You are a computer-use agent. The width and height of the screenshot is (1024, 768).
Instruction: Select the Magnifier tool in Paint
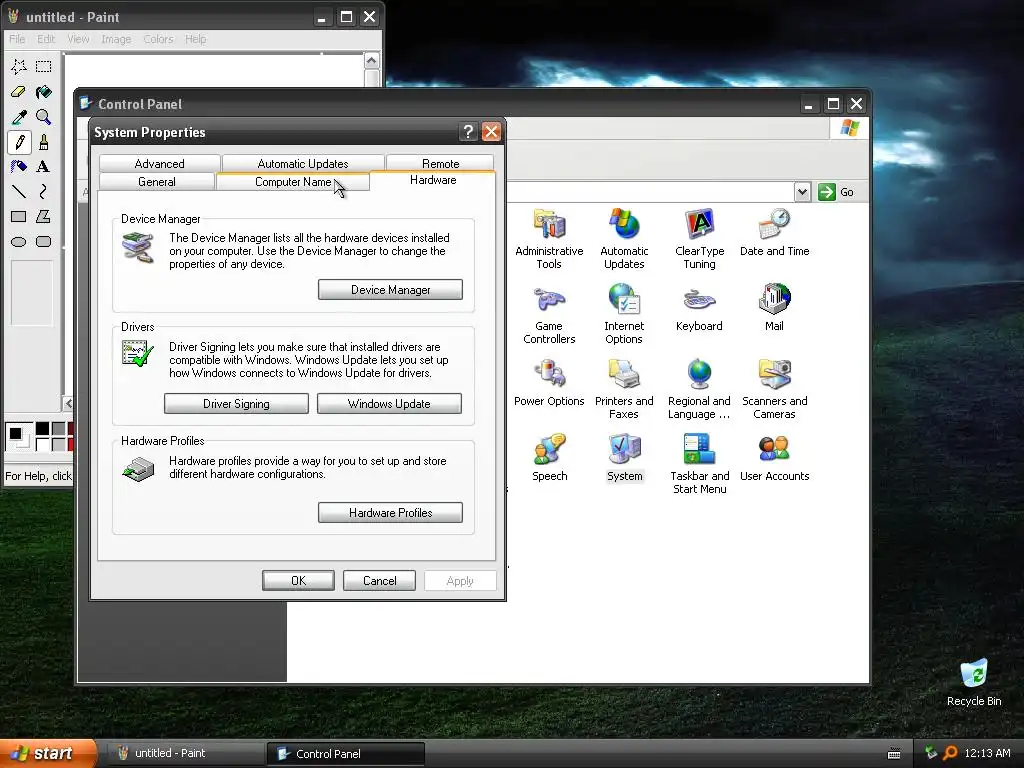coord(44,117)
